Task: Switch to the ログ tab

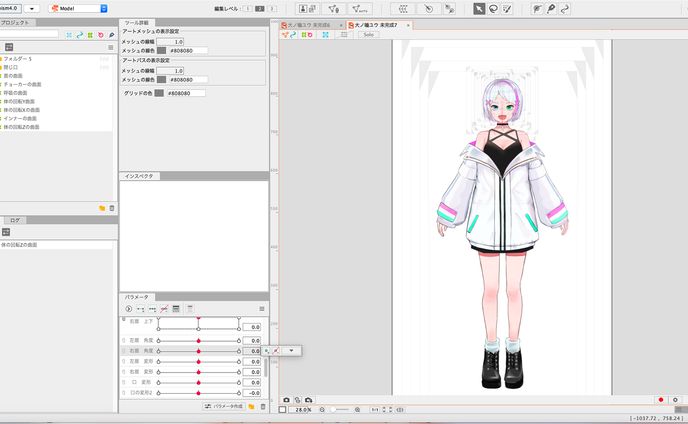Action: pyautogui.click(x=15, y=220)
